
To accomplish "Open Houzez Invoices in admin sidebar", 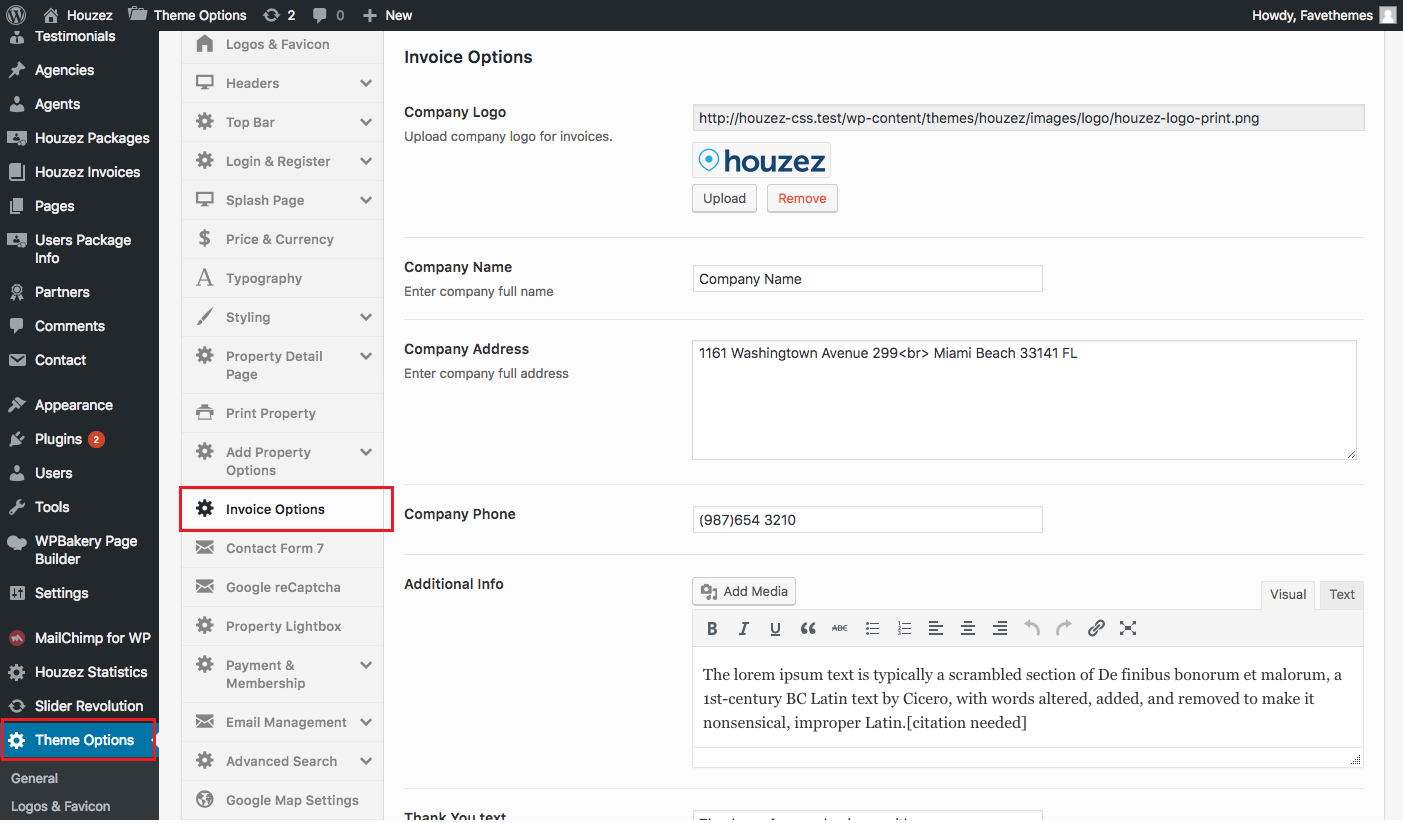I will point(79,172).
